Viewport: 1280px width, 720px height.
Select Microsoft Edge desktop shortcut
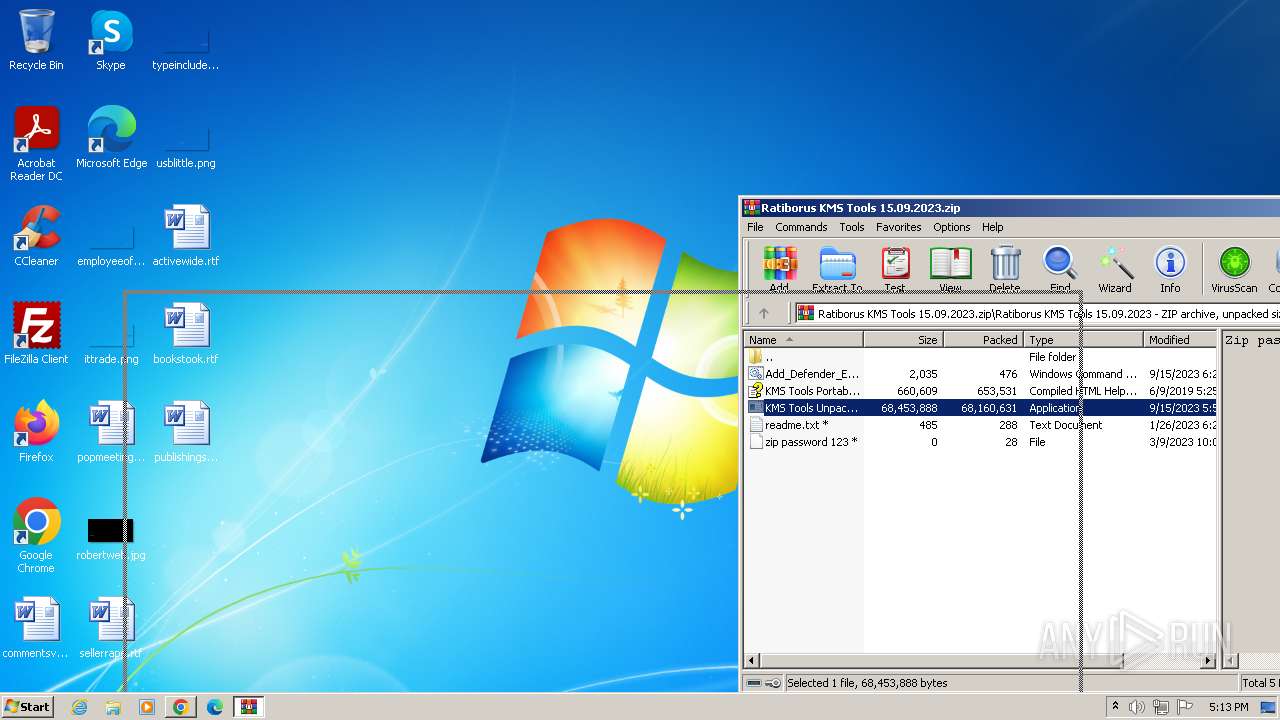click(x=111, y=138)
